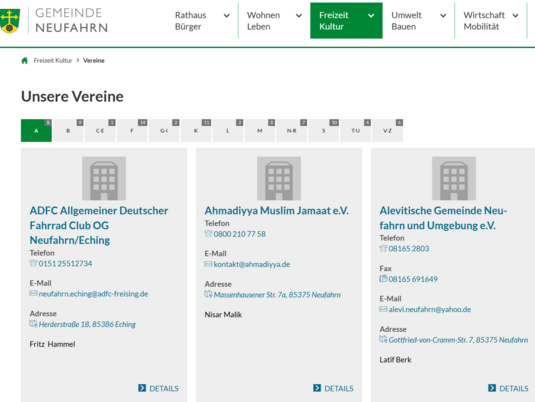
Task: Open address Massenhausener Str. 7a, 85375 Neufahrn
Action: point(277,295)
